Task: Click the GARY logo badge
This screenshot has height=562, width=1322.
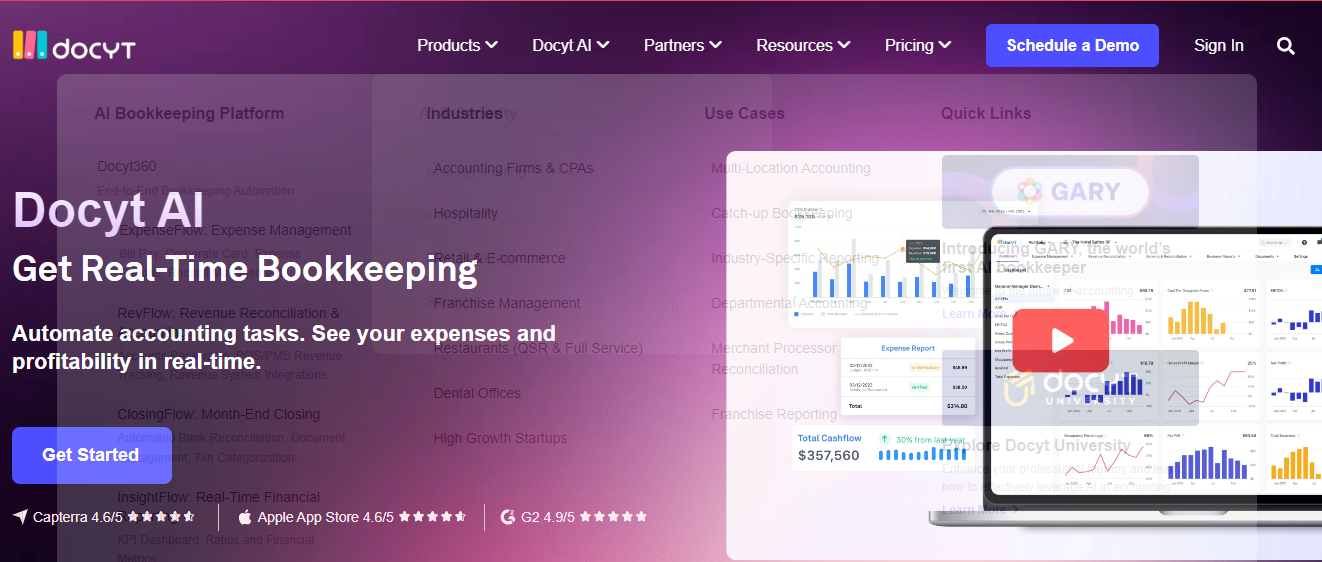Action: 1070,191
